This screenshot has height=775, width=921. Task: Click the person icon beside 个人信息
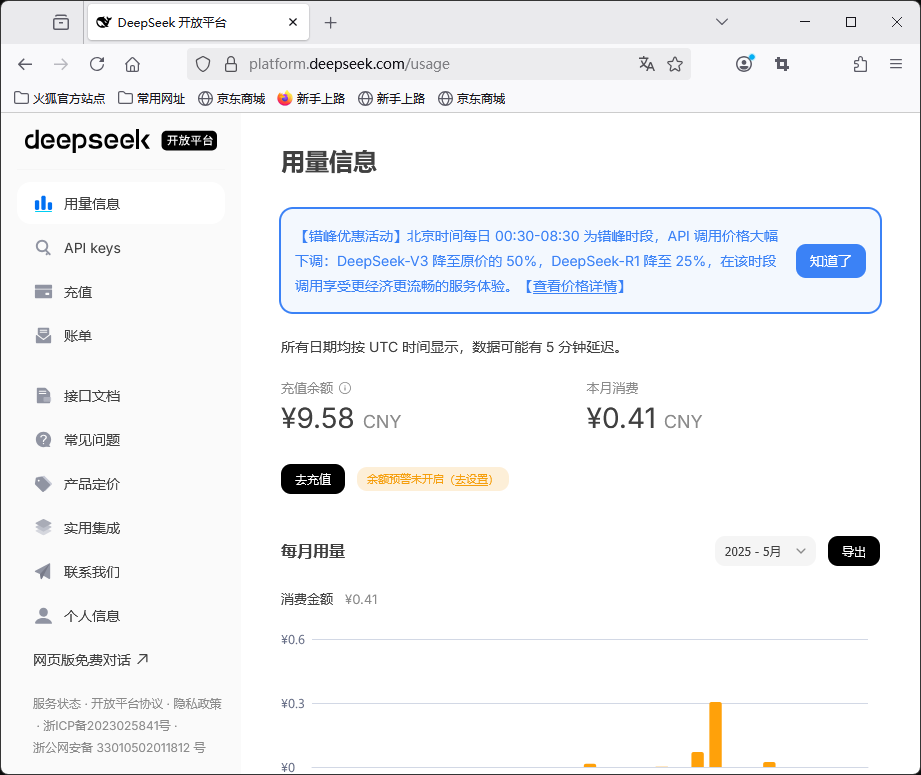click(43, 615)
